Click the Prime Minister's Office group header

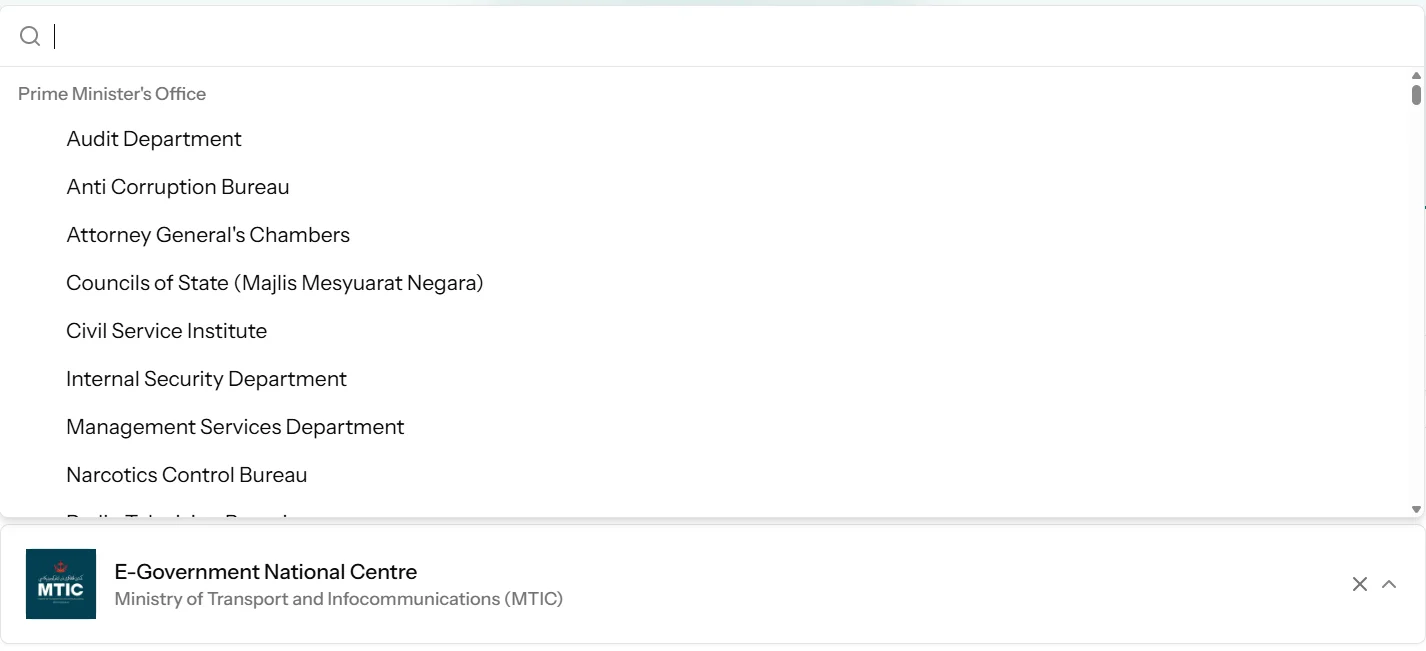(x=112, y=94)
